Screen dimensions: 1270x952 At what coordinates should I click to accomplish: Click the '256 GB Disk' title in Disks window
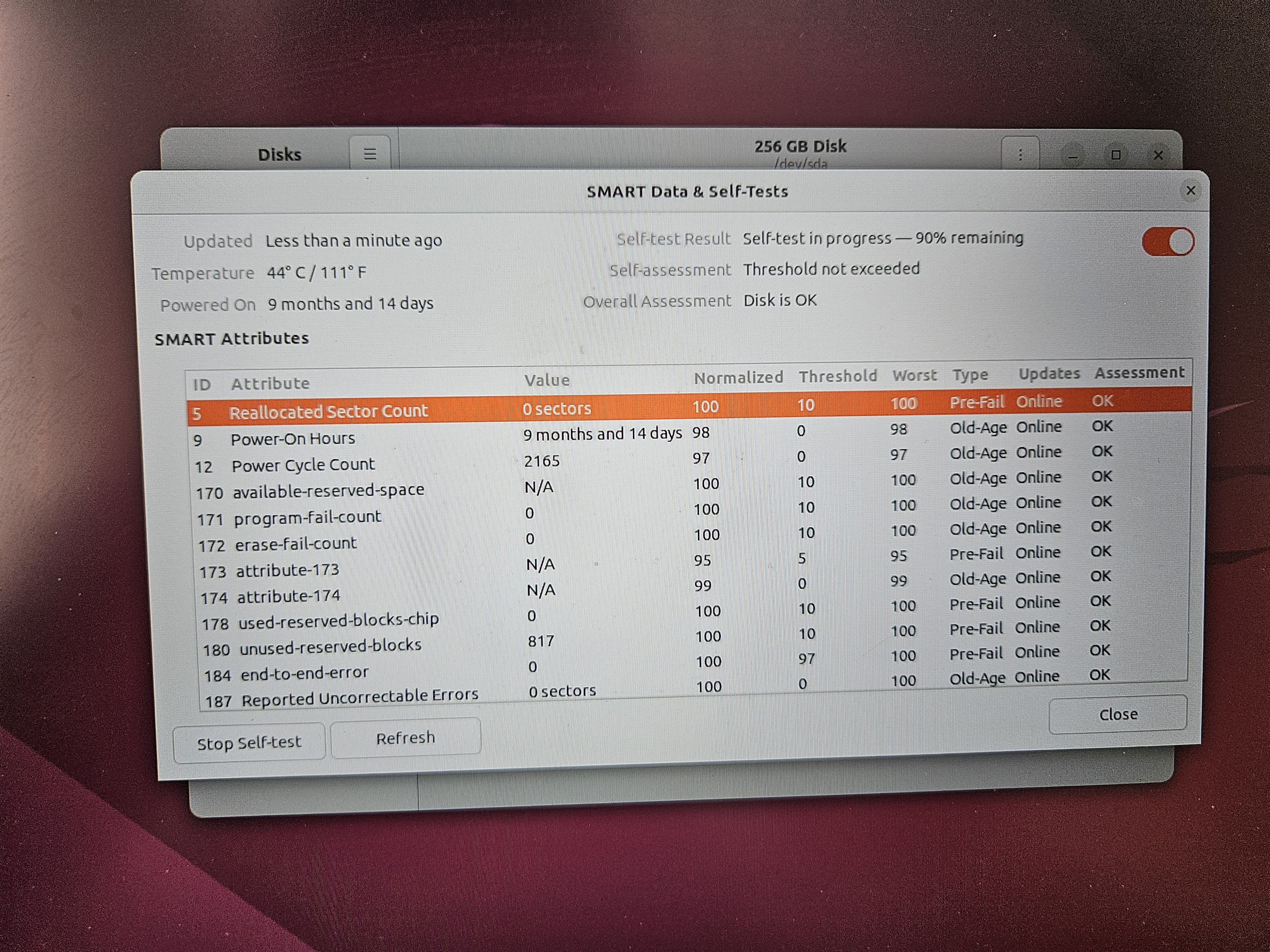(800, 146)
